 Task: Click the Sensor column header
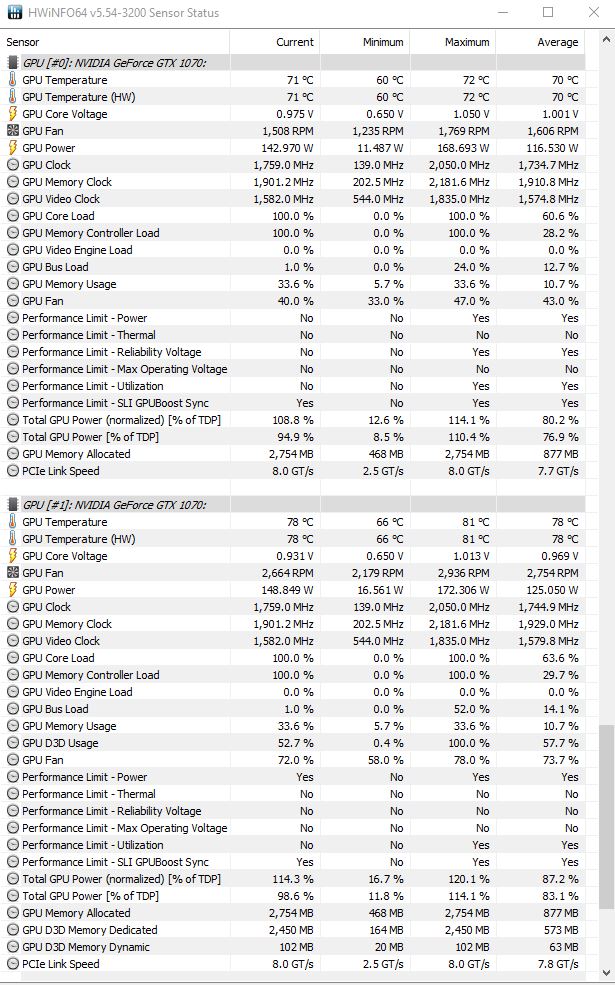coord(23,42)
